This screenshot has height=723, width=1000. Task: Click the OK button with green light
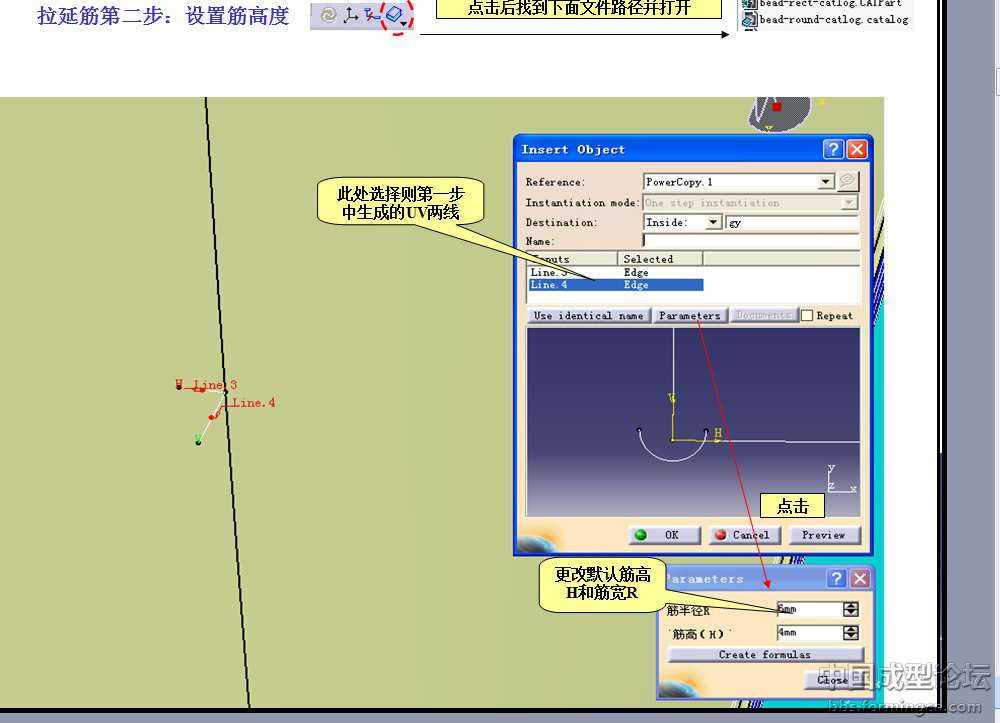click(x=664, y=535)
